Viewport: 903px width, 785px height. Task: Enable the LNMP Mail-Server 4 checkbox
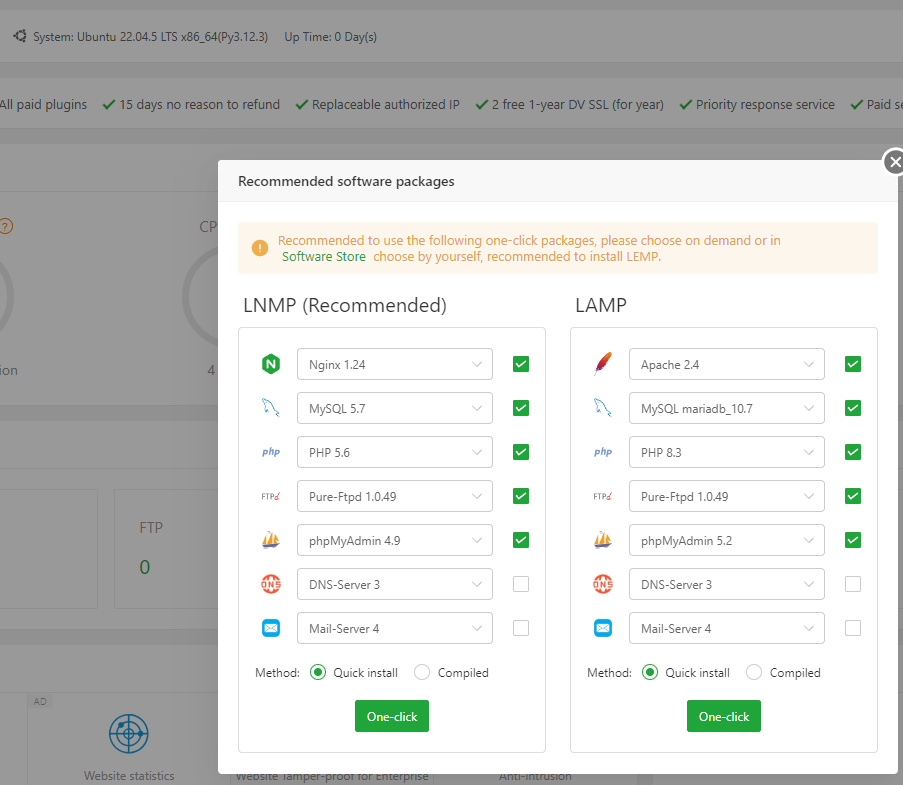[521, 628]
